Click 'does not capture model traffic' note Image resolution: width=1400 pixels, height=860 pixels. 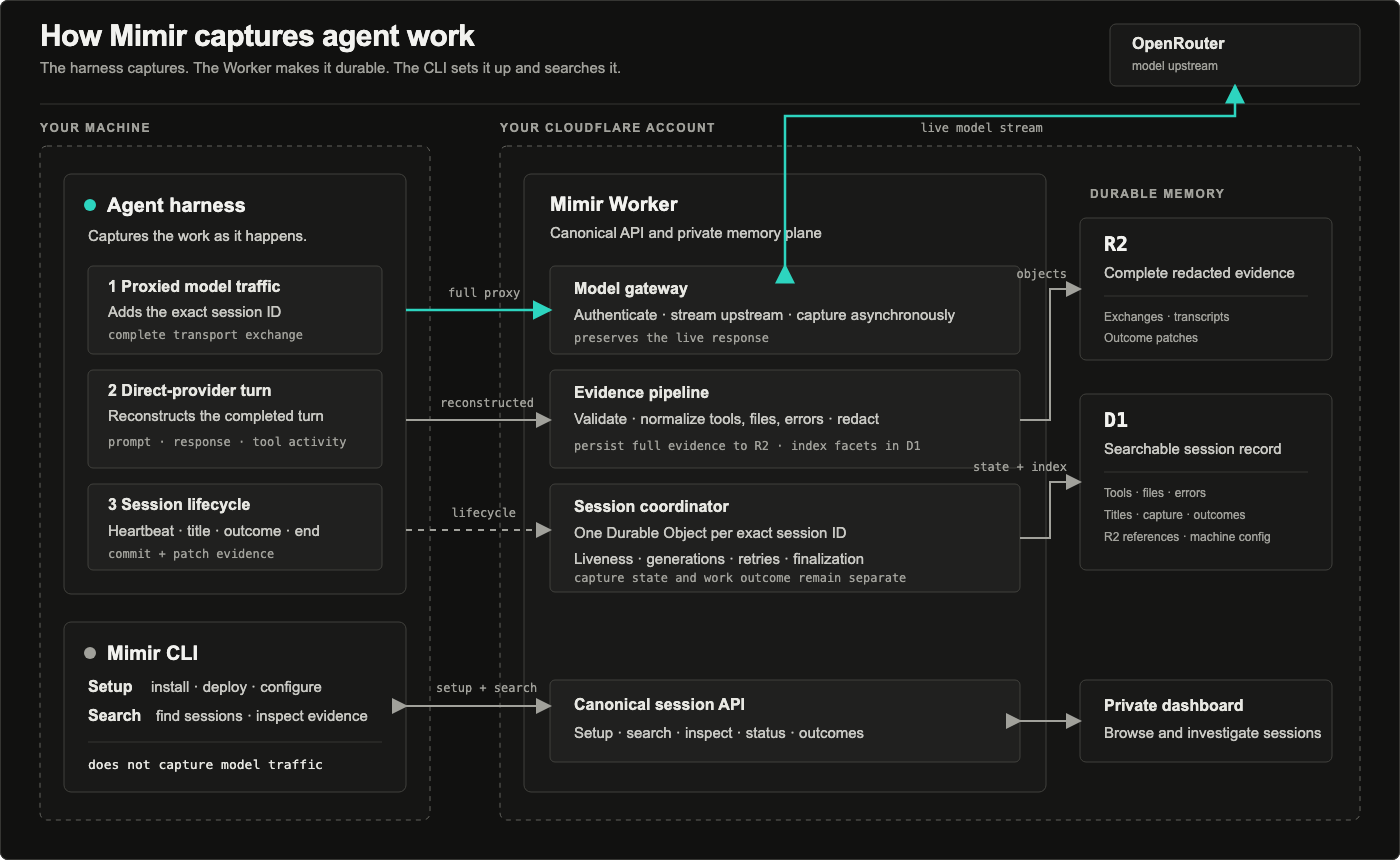pyautogui.click(x=205, y=764)
